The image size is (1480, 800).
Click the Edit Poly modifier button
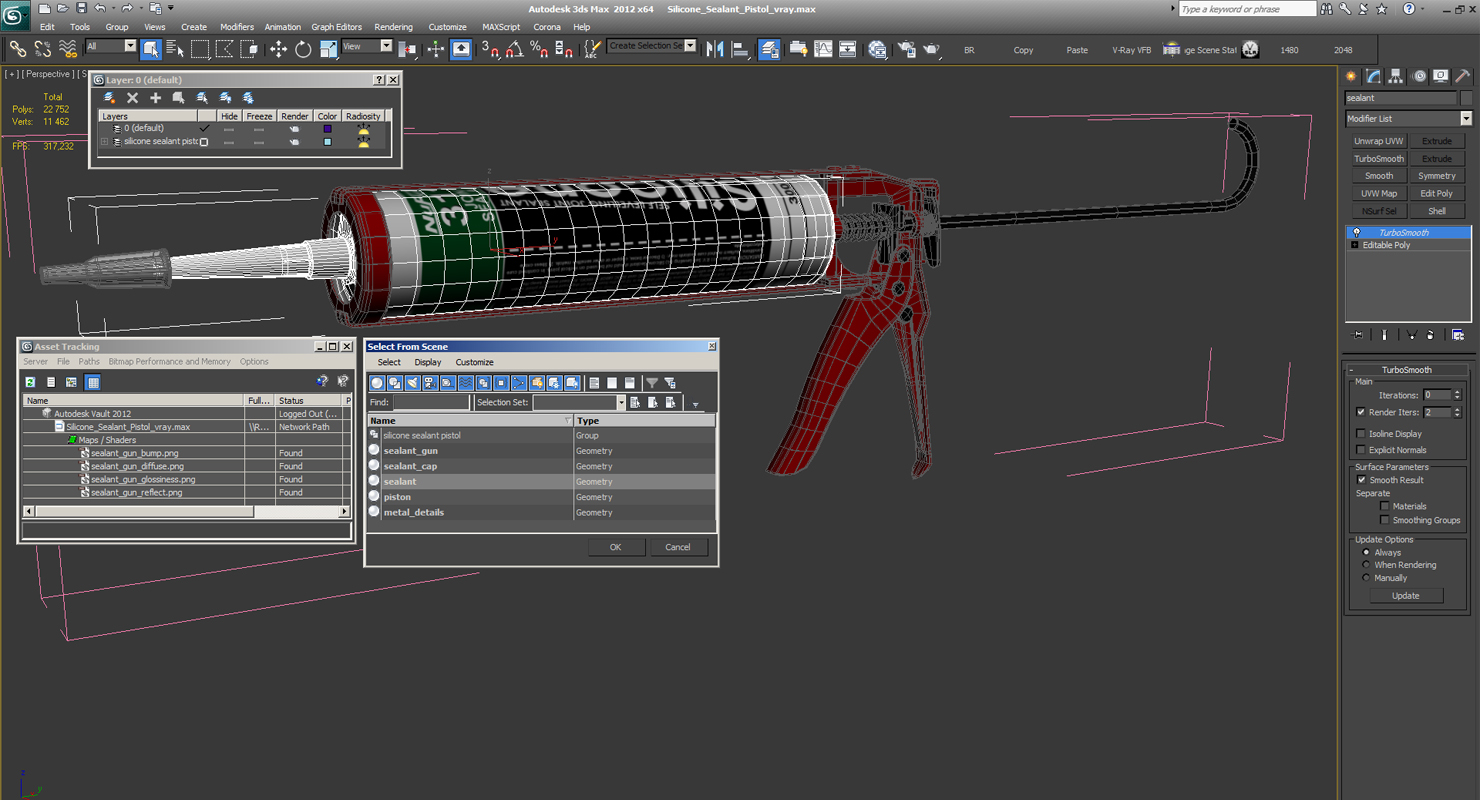1437,193
